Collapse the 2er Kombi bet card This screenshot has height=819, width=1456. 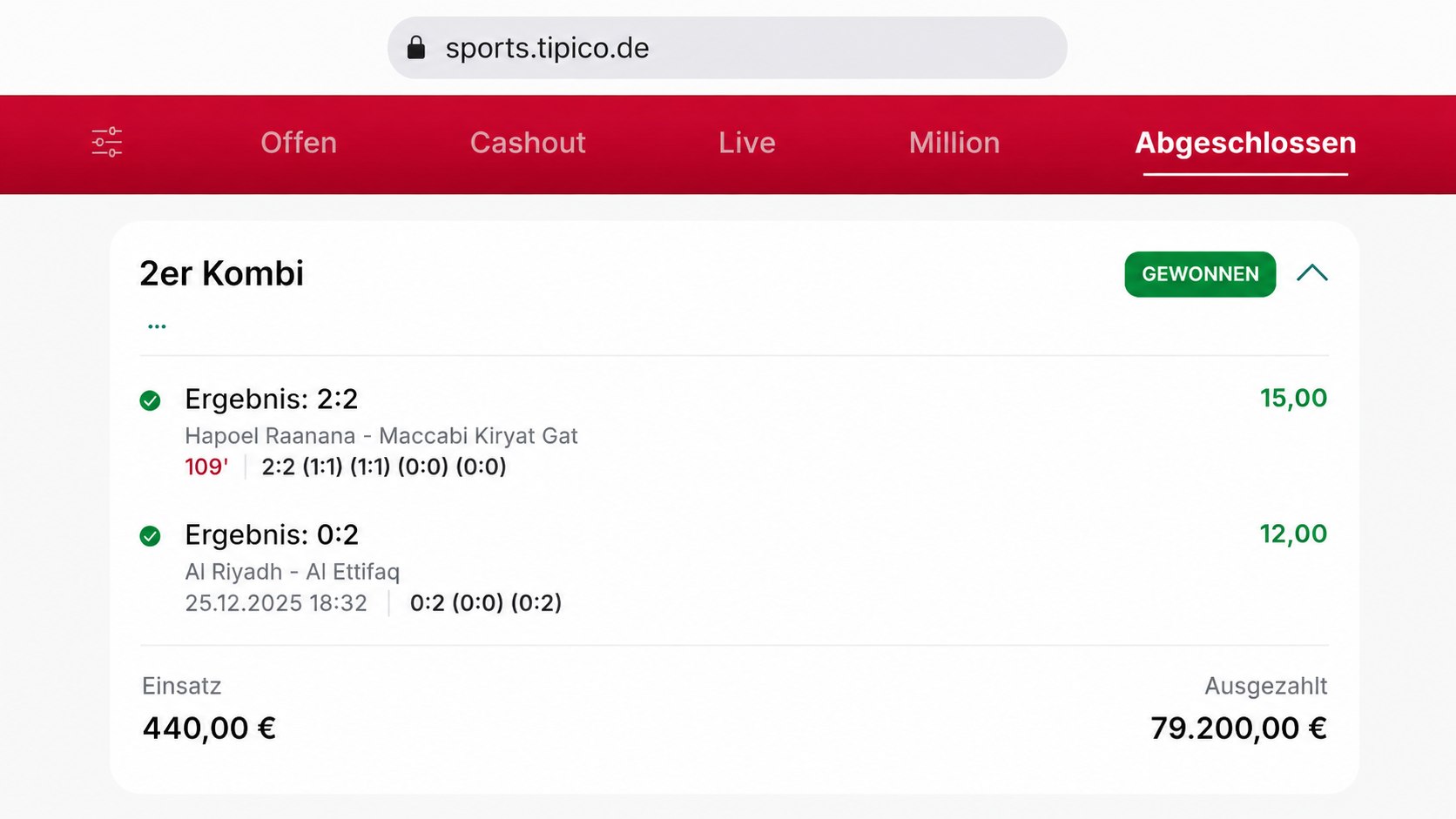pyautogui.click(x=1311, y=273)
